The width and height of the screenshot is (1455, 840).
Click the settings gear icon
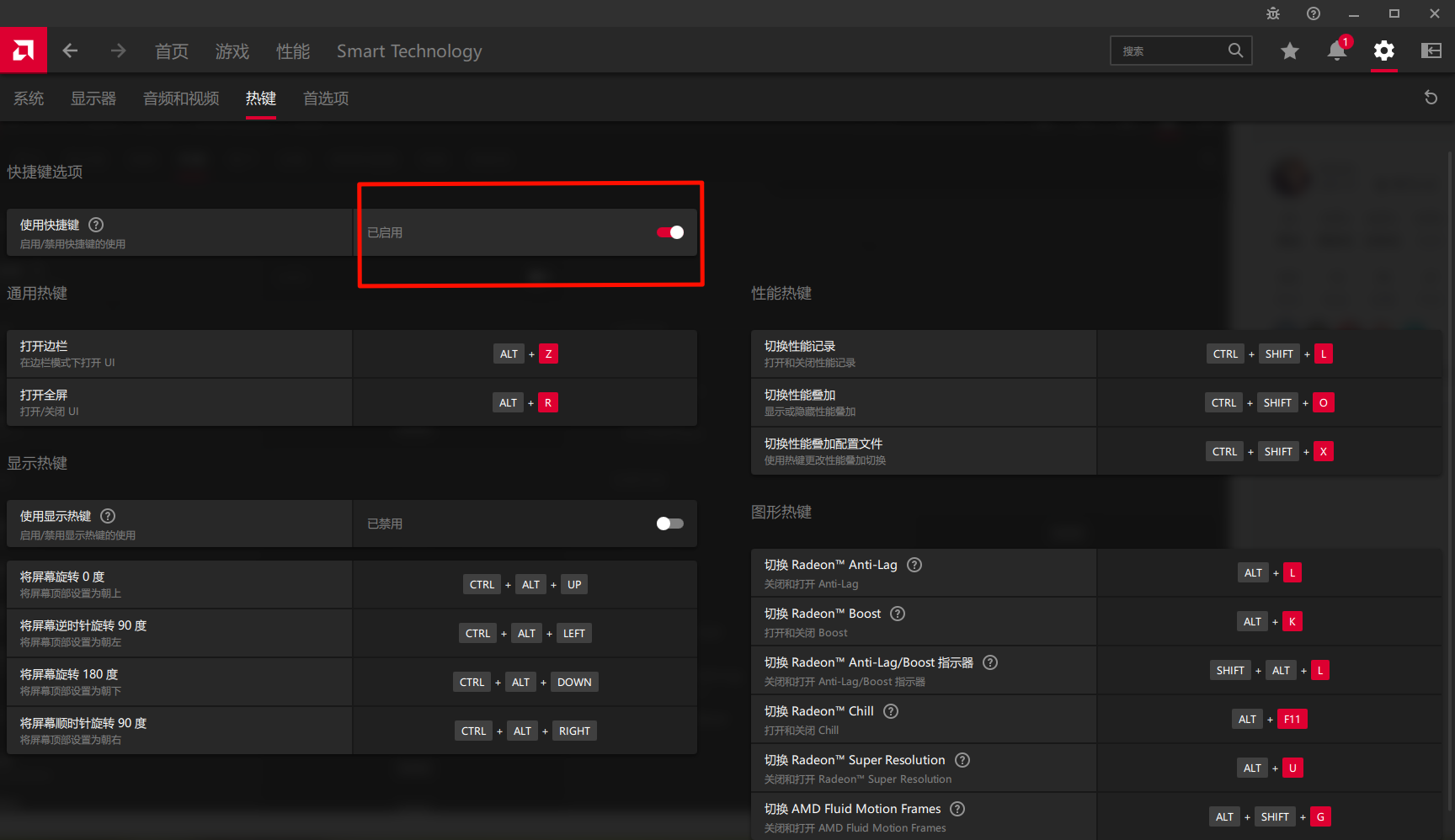[1383, 51]
